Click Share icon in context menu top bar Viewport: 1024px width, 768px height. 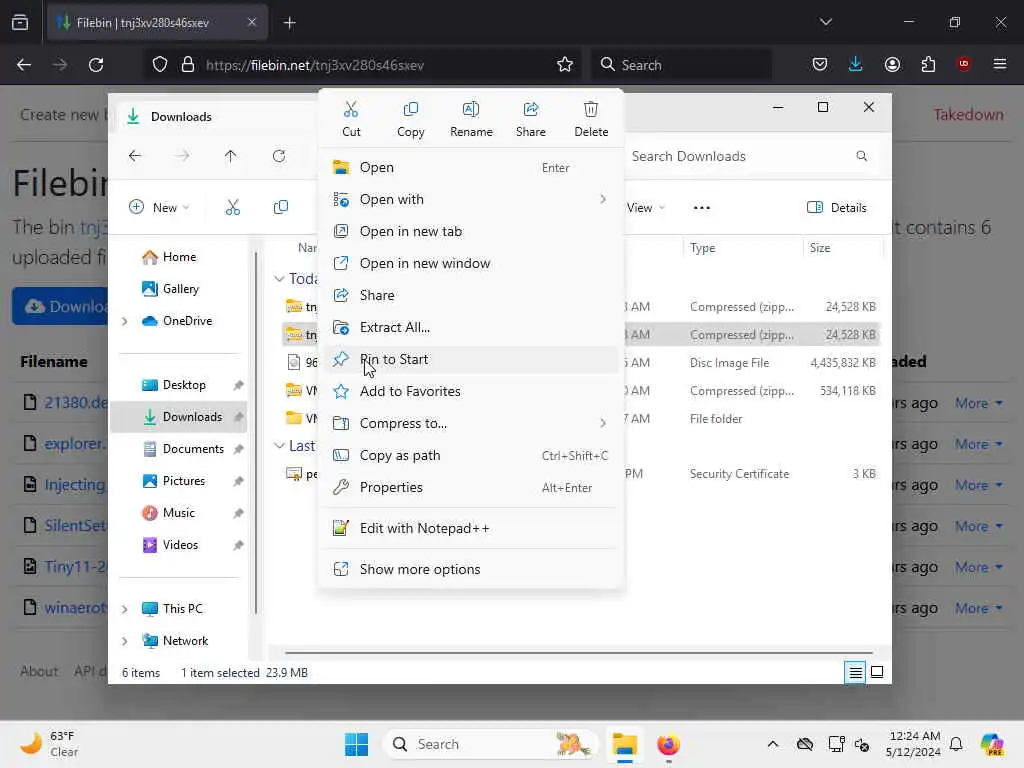(x=530, y=119)
